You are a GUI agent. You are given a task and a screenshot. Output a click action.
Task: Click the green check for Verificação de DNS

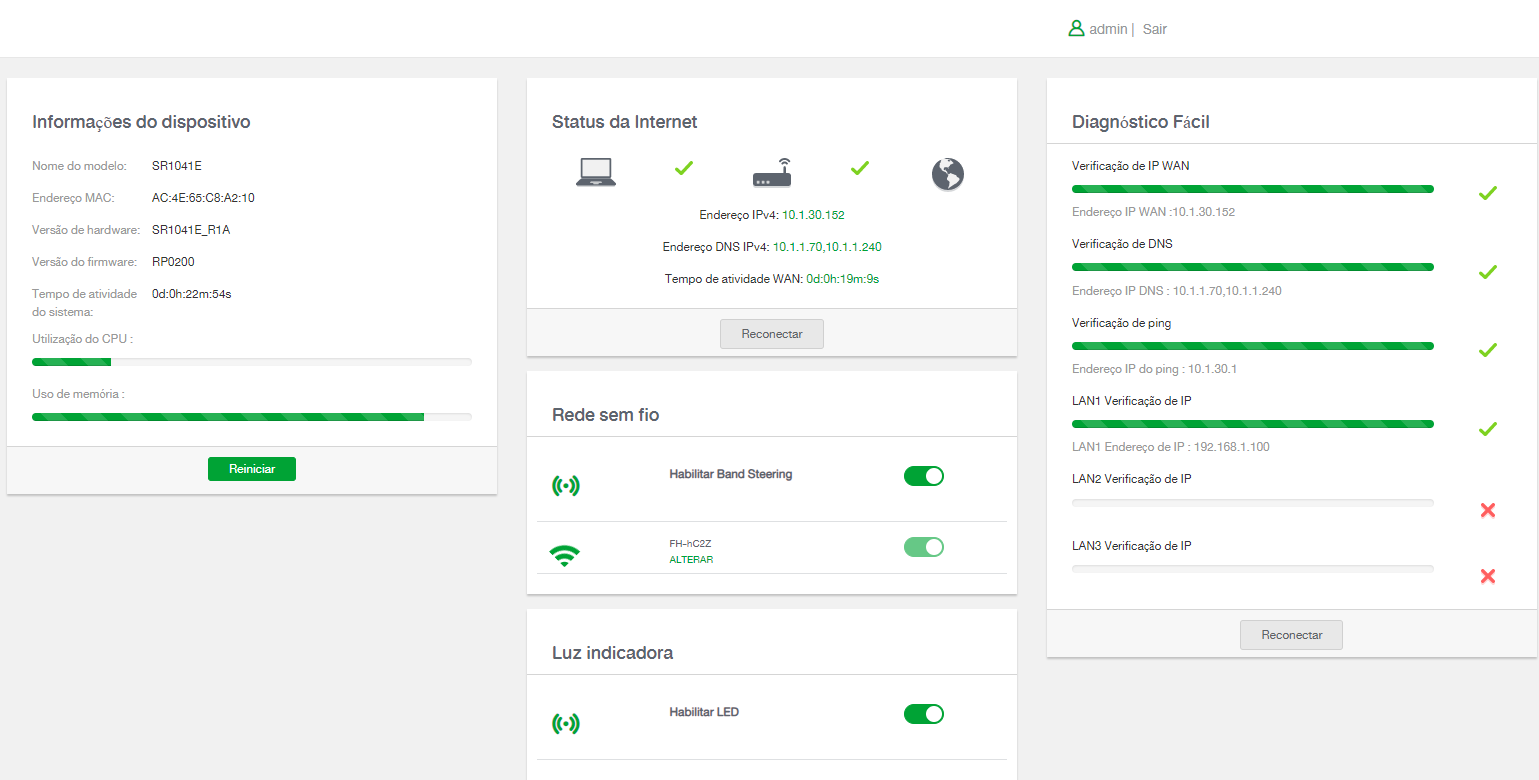point(1487,272)
